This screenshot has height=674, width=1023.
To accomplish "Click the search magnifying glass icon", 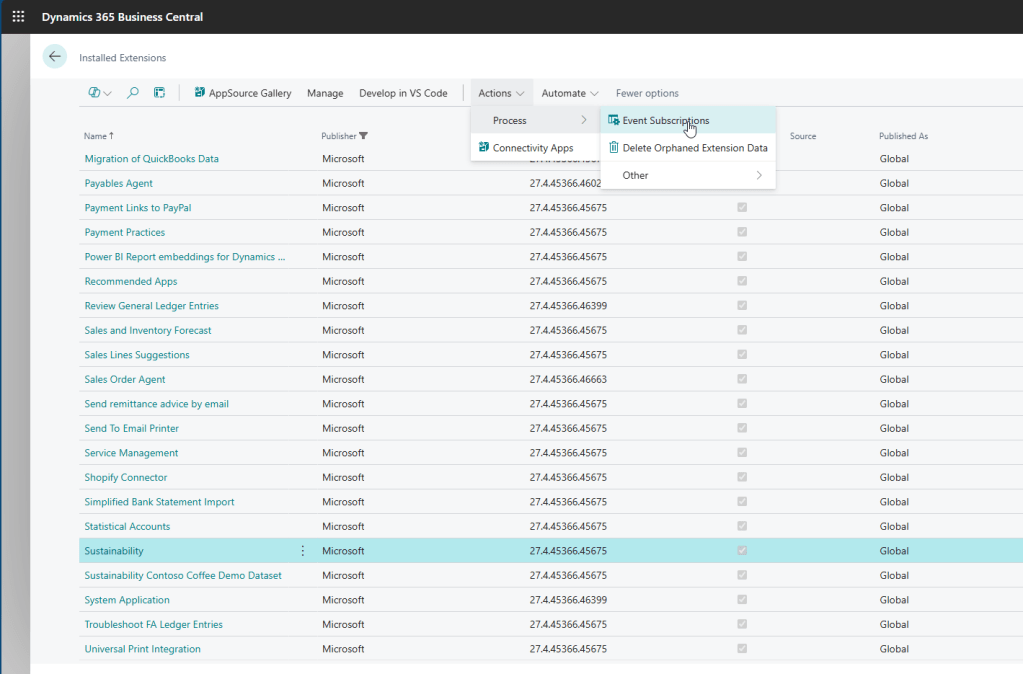I will click(132, 92).
